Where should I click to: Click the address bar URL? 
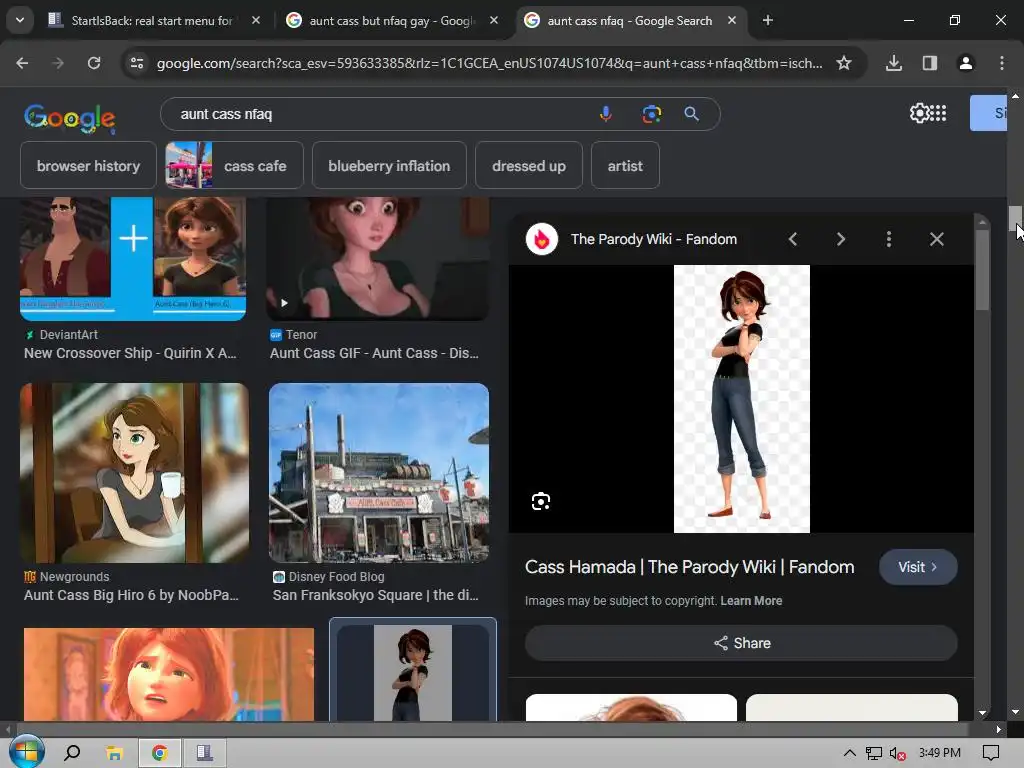pyautogui.click(x=489, y=63)
